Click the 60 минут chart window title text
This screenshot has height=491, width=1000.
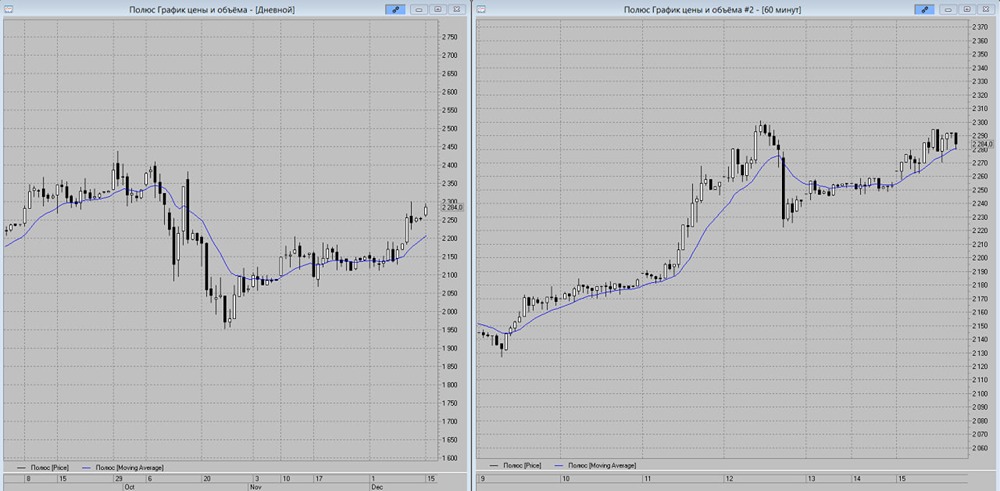coord(712,10)
